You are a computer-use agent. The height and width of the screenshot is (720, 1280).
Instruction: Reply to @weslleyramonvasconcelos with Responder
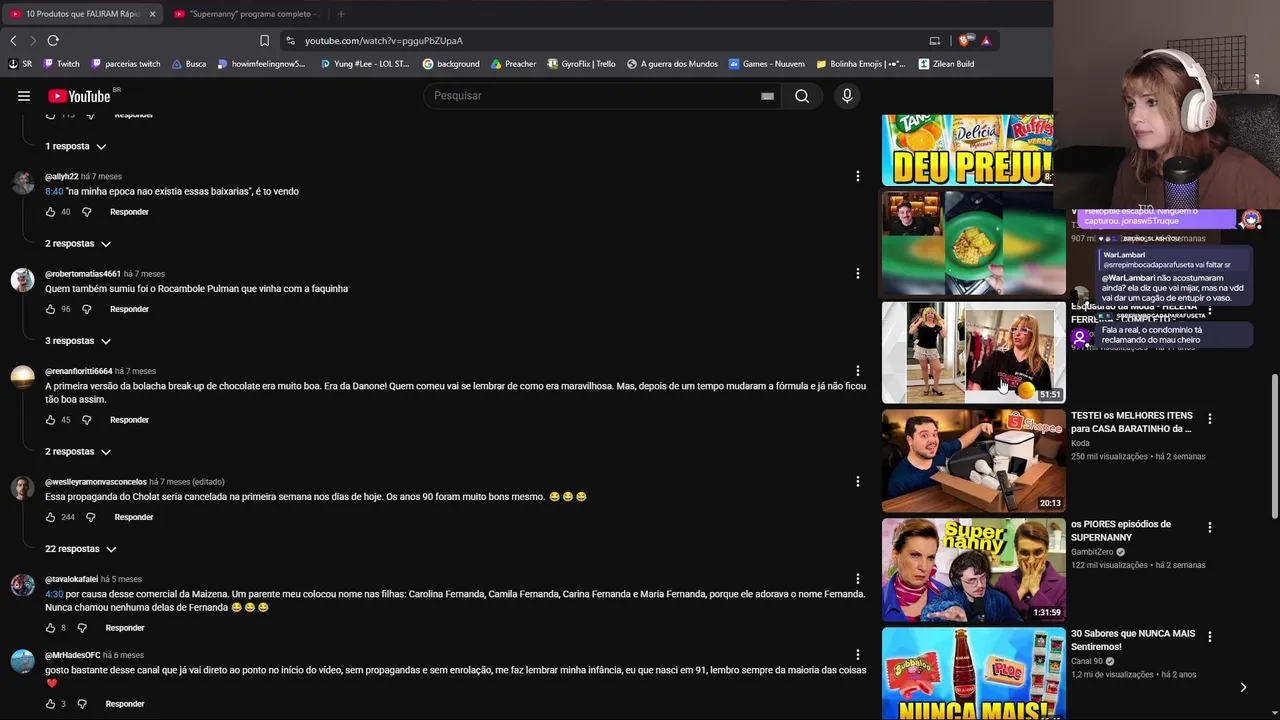click(x=134, y=517)
